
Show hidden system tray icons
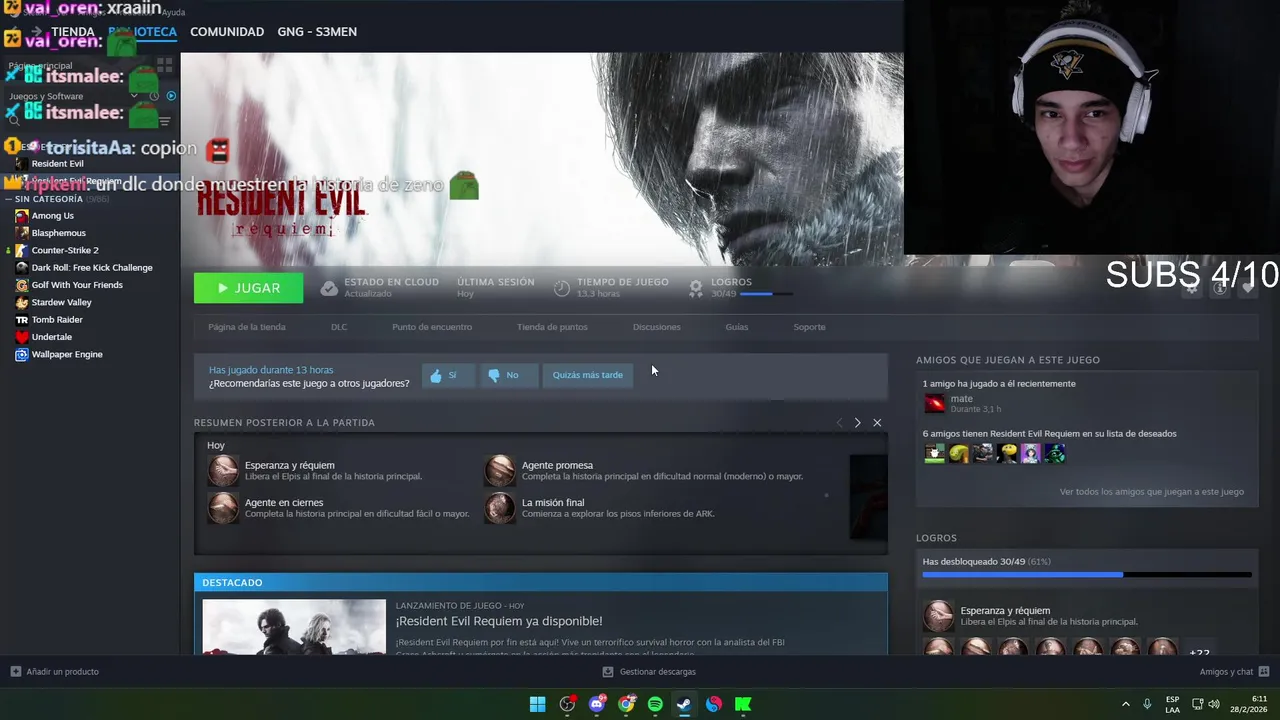tap(1126, 704)
